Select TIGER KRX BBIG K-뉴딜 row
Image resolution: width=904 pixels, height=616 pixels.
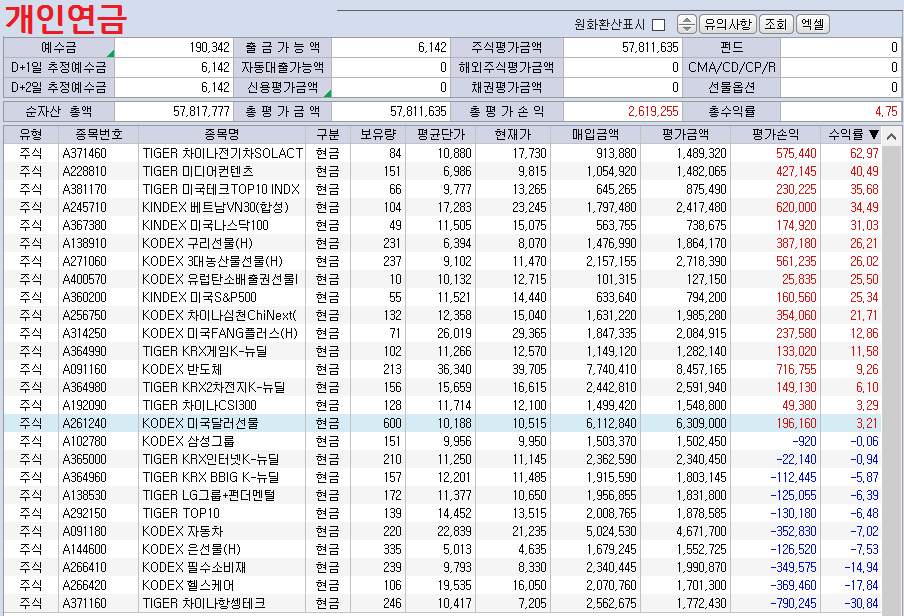(443, 477)
